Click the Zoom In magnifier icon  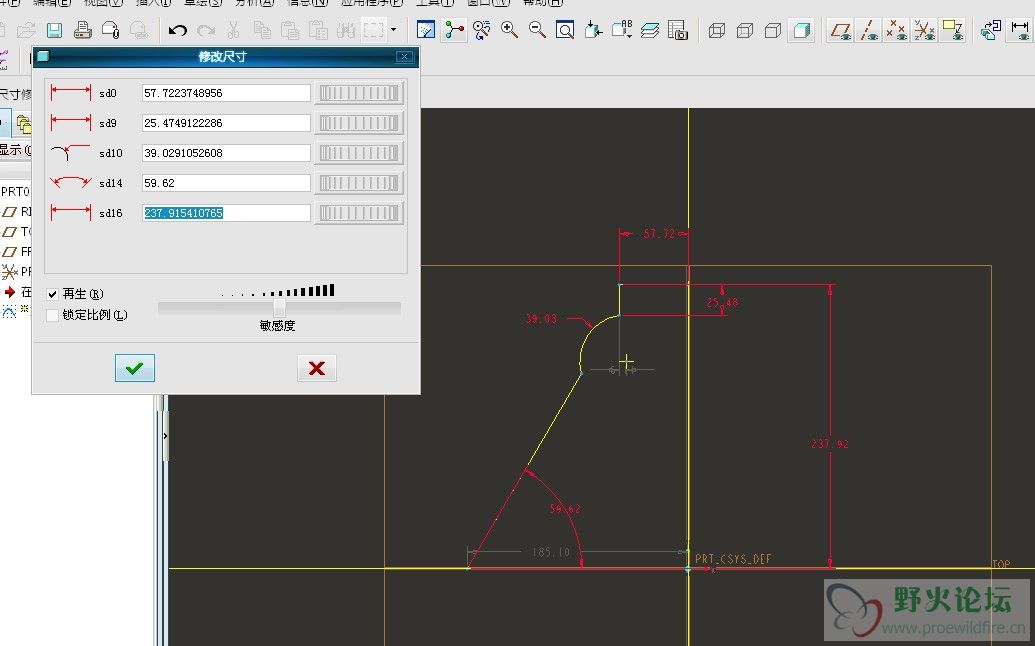point(510,30)
